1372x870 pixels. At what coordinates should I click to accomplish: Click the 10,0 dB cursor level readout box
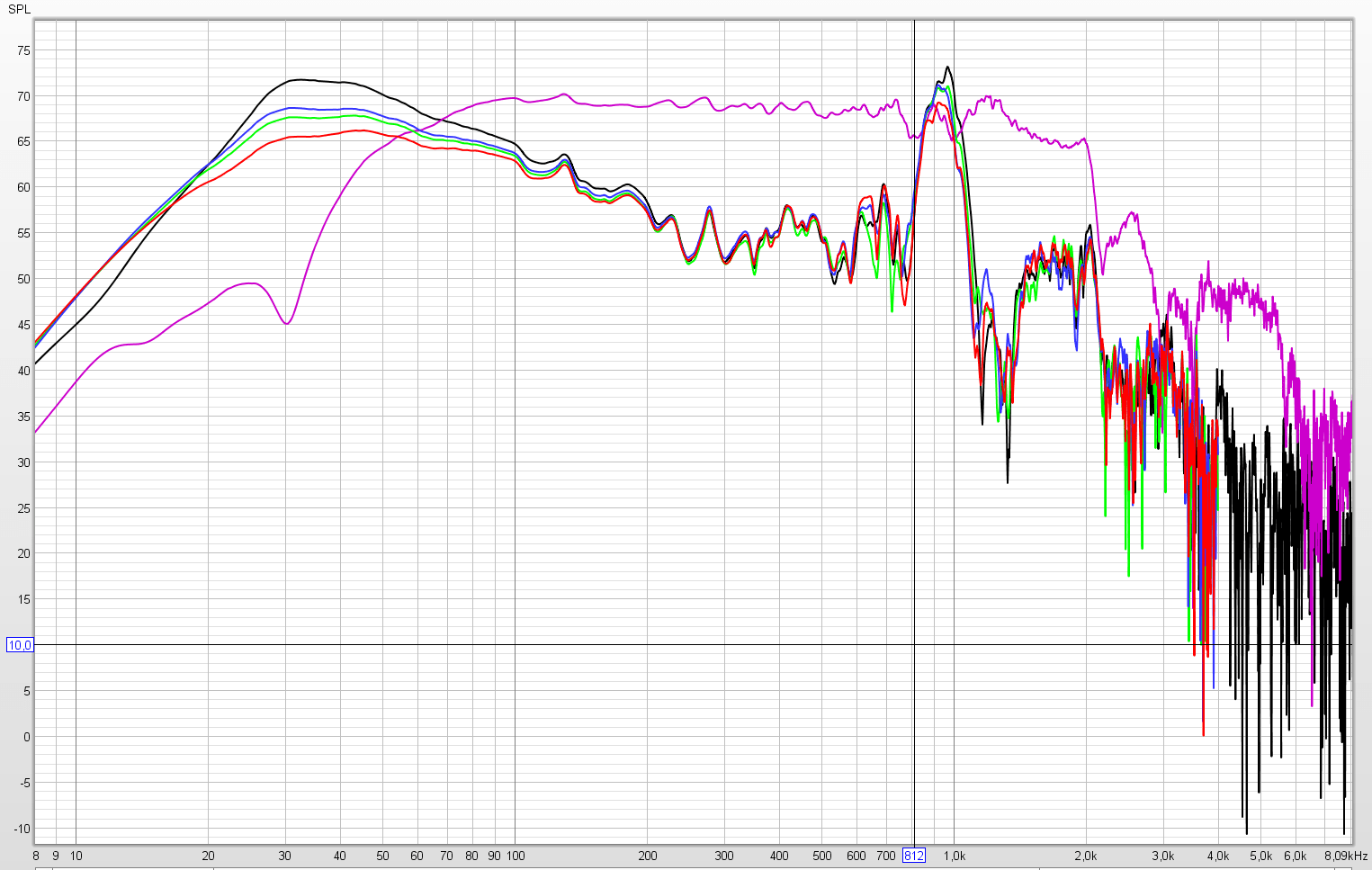tap(20, 645)
